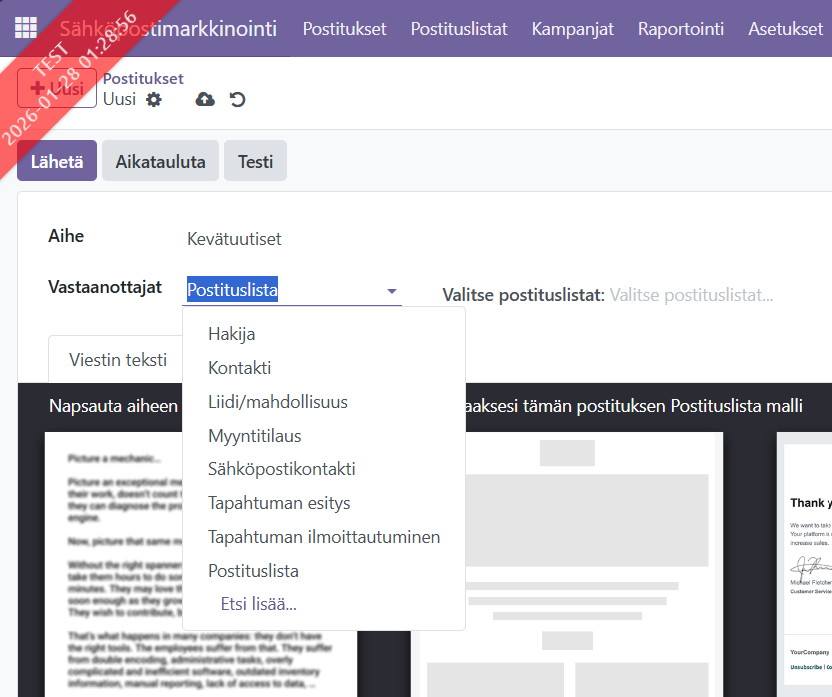
Task: Select Sähköpostikontakti from recipient options
Action: [281, 469]
